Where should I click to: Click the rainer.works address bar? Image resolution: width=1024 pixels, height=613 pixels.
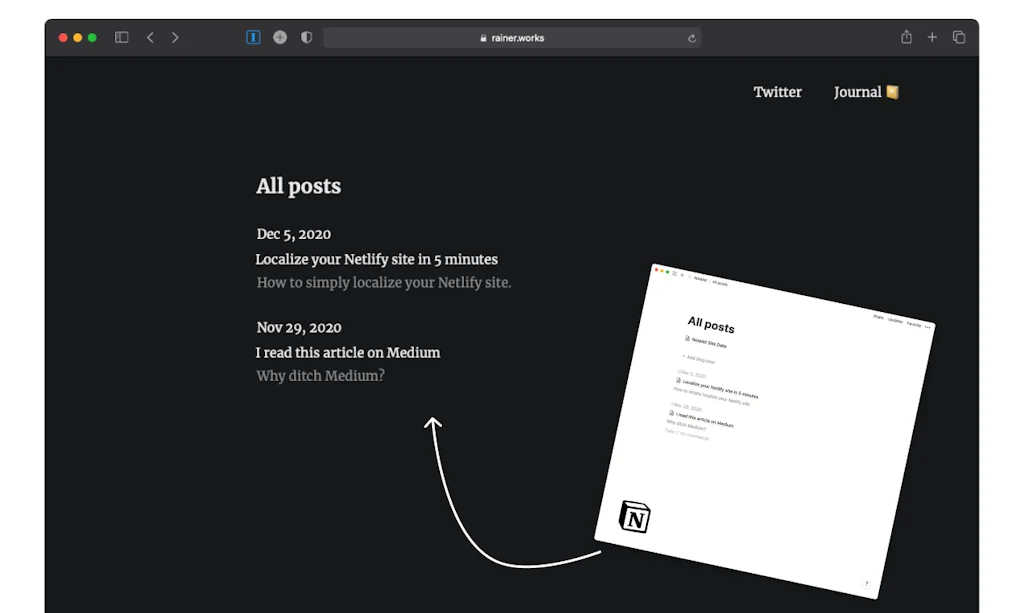tap(512, 38)
